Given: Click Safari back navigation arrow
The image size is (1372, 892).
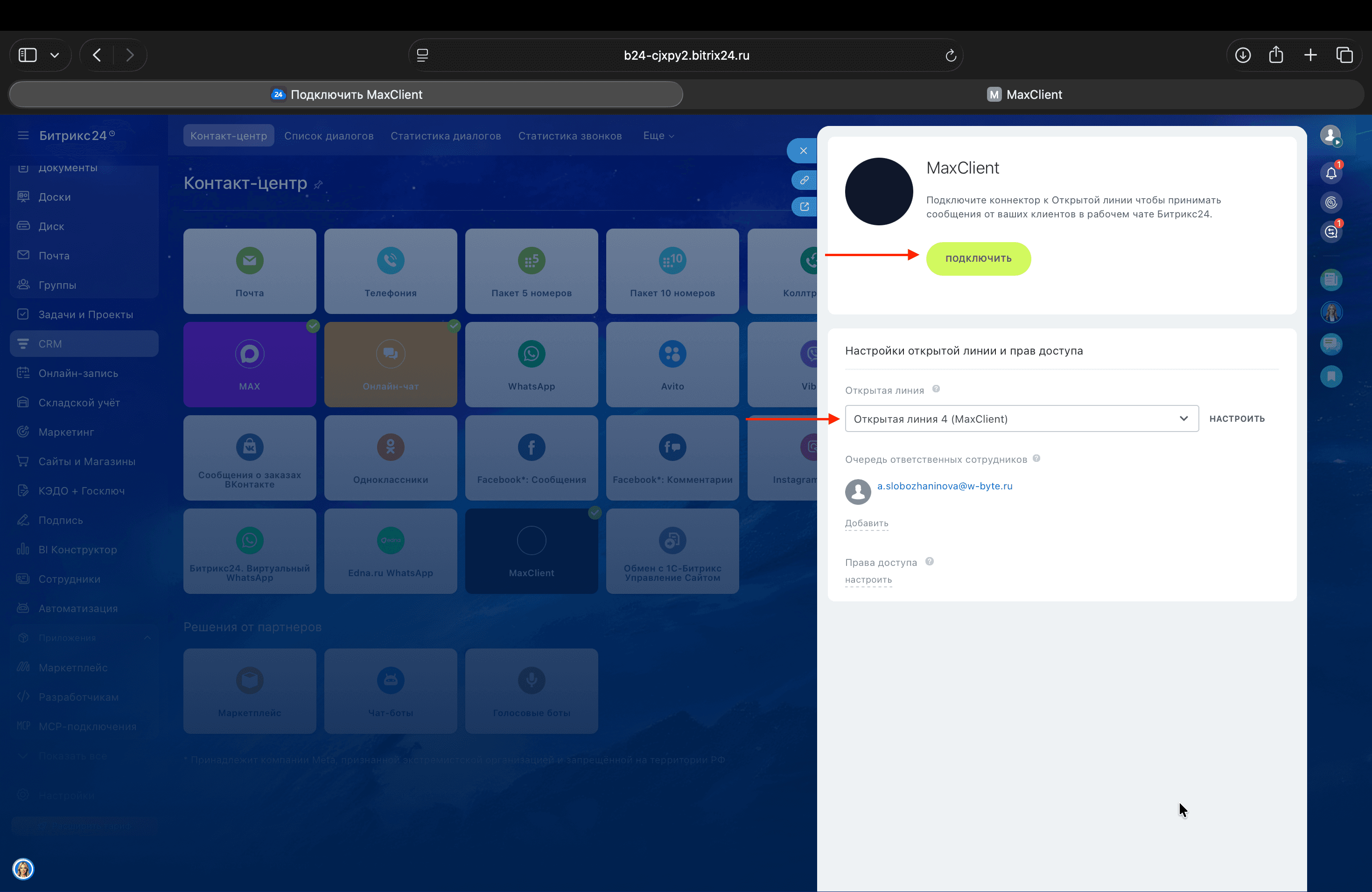Looking at the screenshot, I should coord(97,56).
